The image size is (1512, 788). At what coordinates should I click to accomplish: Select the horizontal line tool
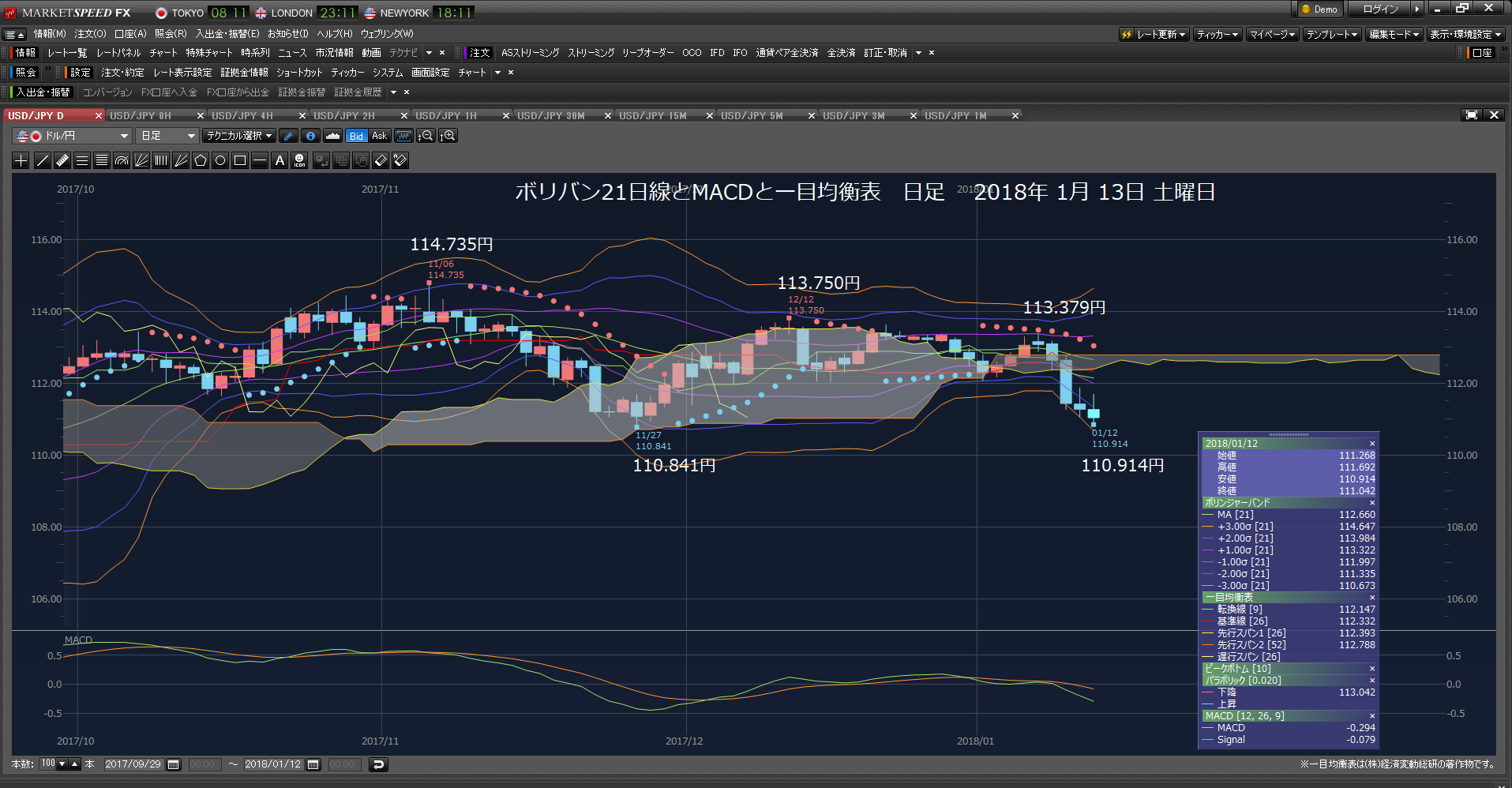(260, 160)
